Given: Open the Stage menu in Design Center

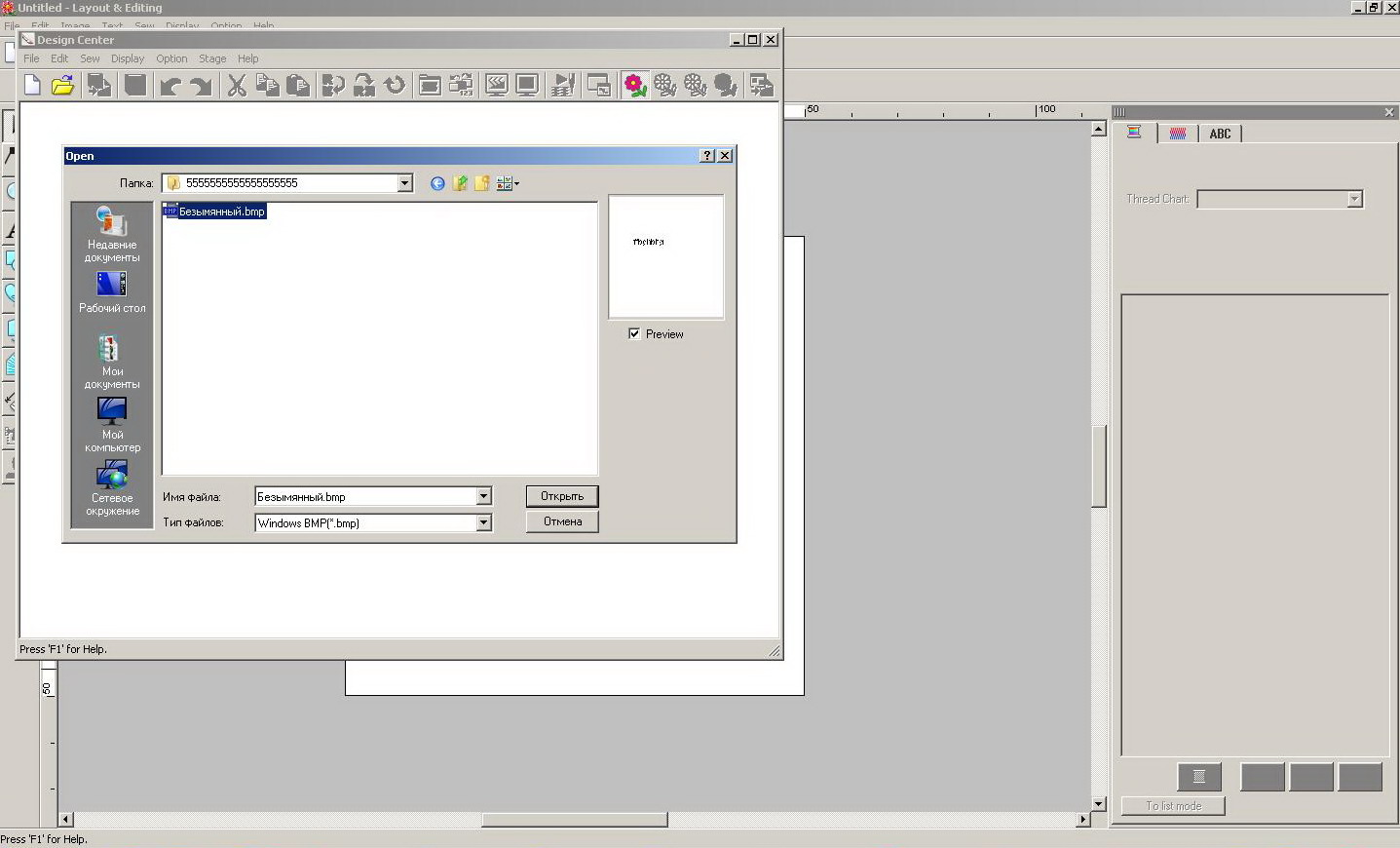Looking at the screenshot, I should tap(212, 58).
